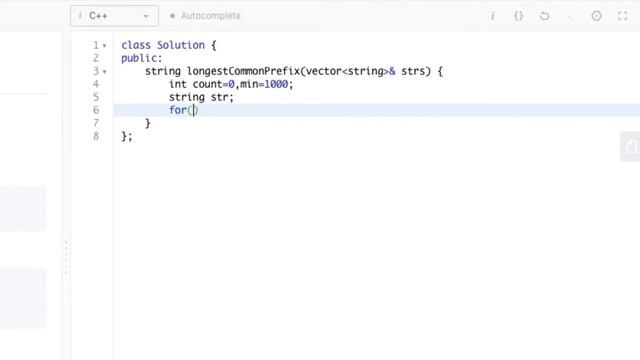Open the C++ language dropdown
The image size is (640, 360).
[114, 16]
